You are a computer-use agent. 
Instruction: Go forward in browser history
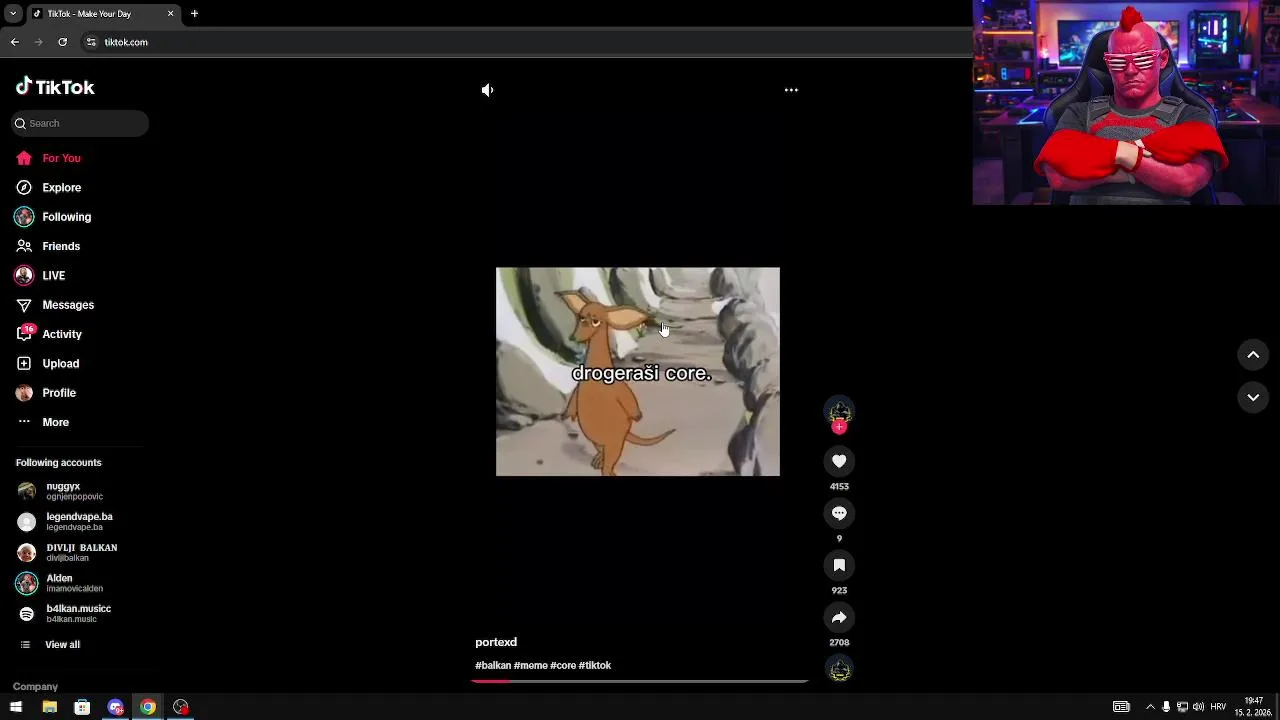coord(38,42)
